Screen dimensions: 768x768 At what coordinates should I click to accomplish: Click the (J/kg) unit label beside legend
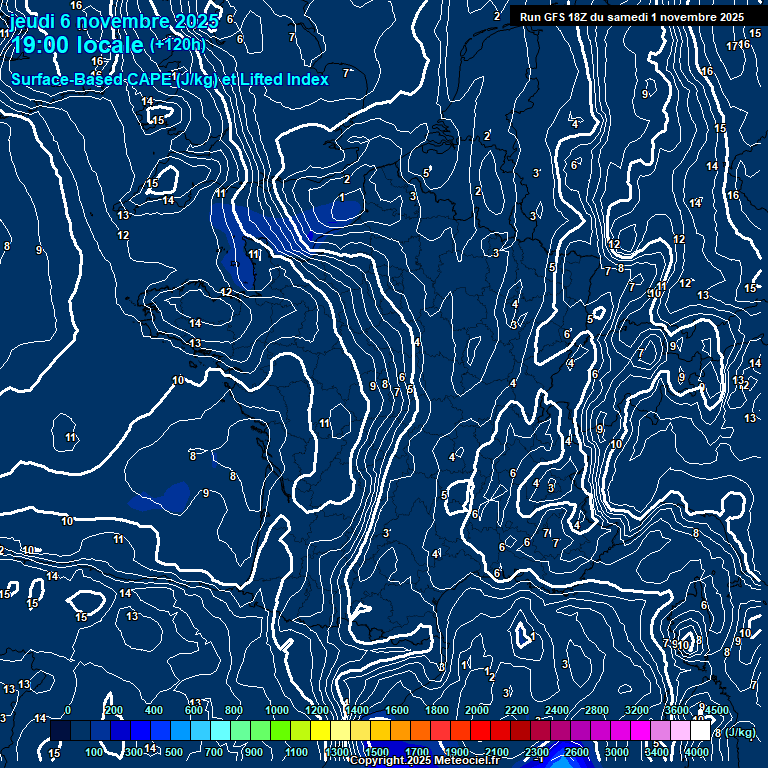tap(740, 732)
